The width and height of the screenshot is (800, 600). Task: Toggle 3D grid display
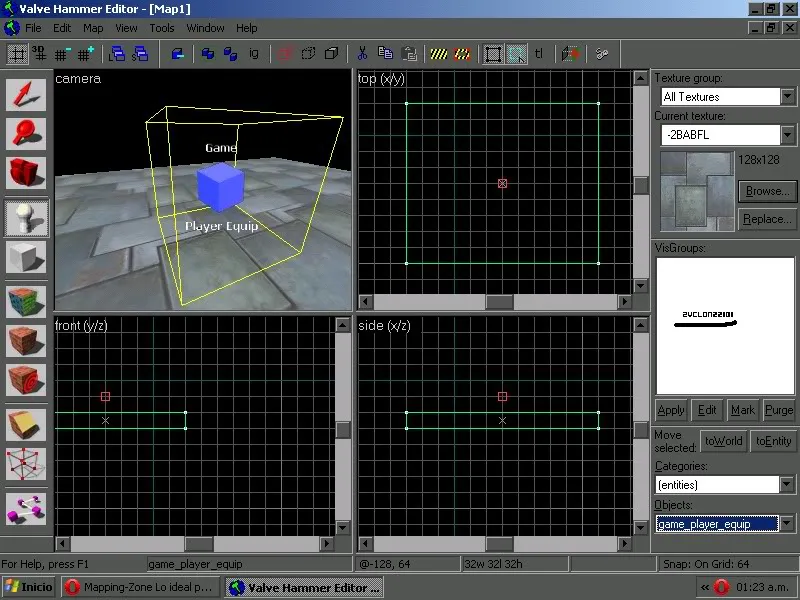coord(39,54)
